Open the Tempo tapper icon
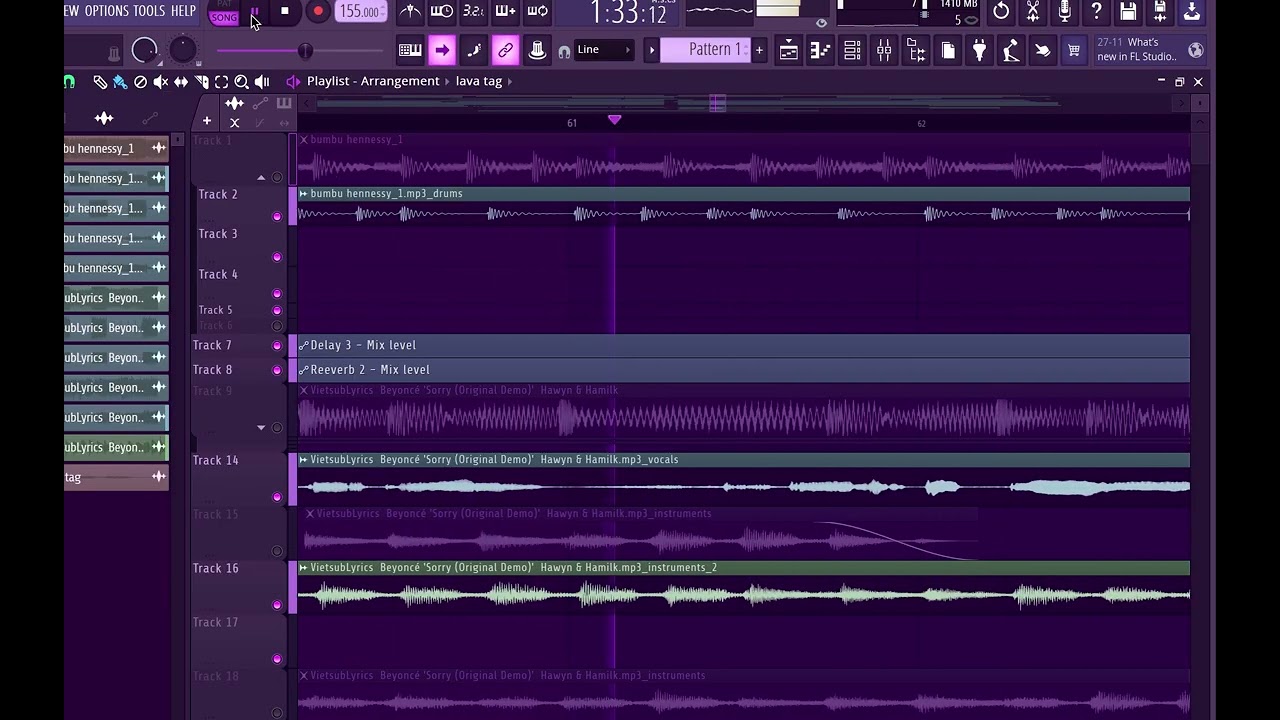1280x720 pixels. click(1011, 50)
